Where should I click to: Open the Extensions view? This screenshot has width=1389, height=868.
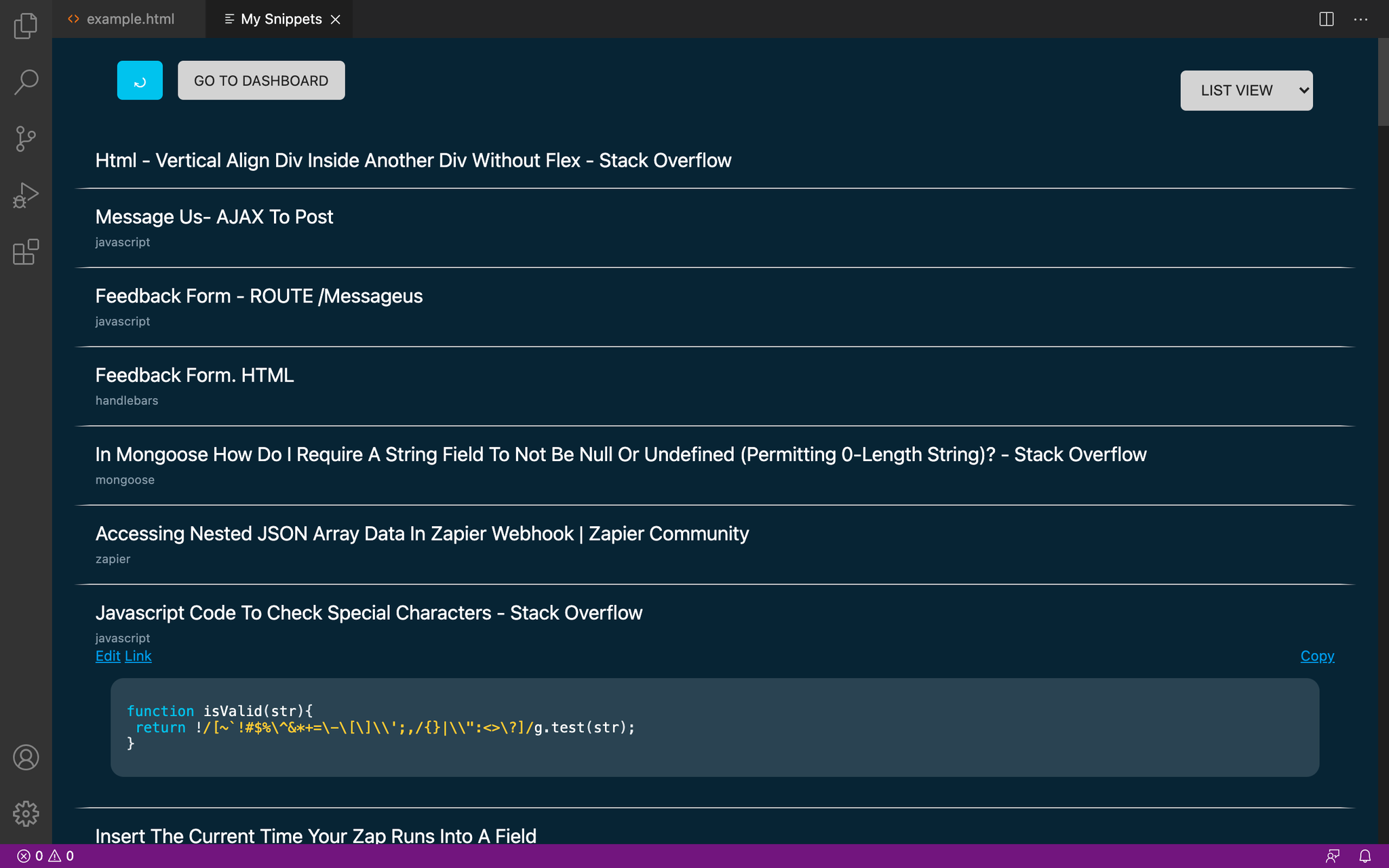25,253
